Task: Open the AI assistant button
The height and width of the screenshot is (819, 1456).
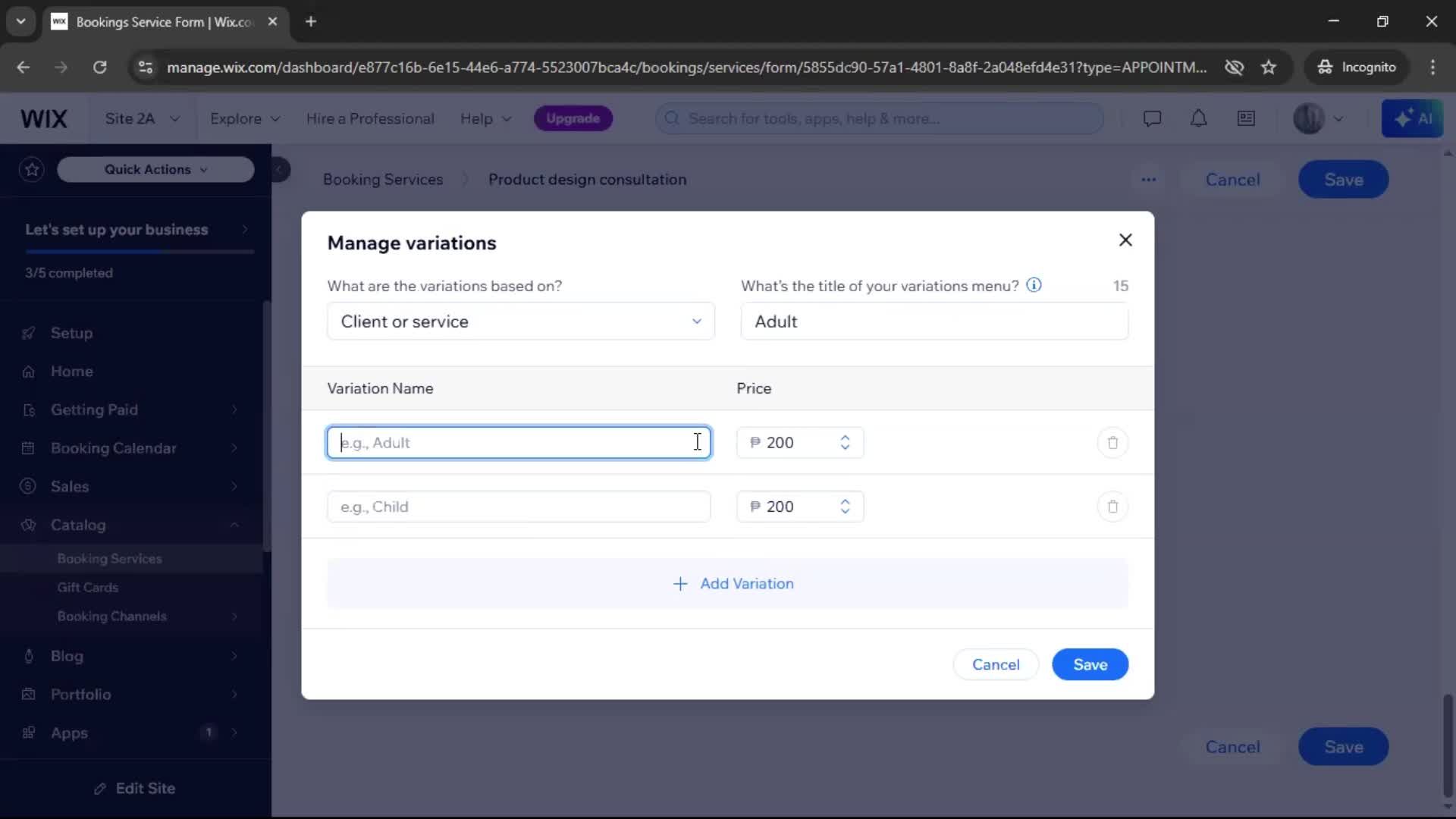Action: click(1411, 119)
